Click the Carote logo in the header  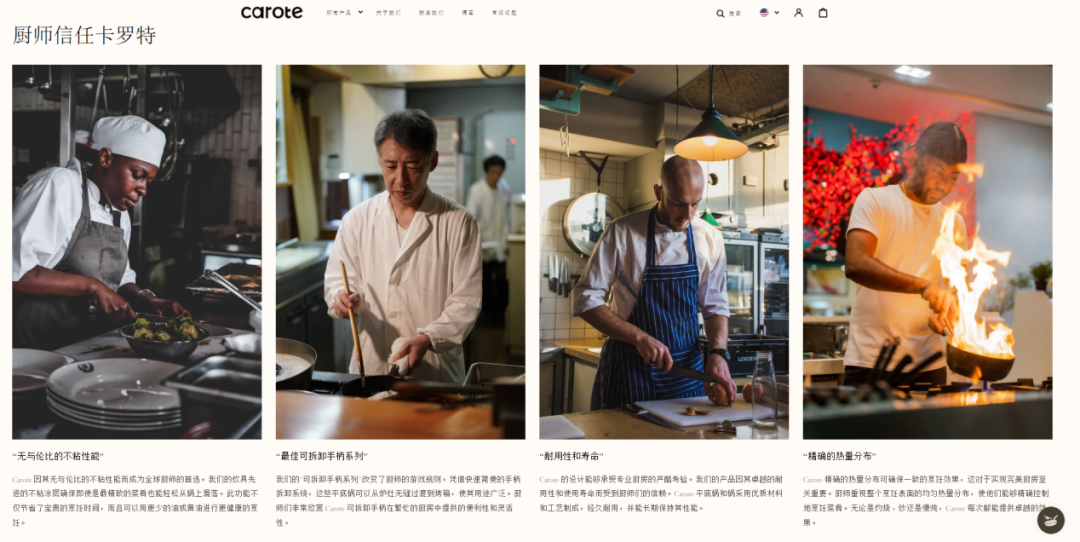pyautogui.click(x=271, y=12)
